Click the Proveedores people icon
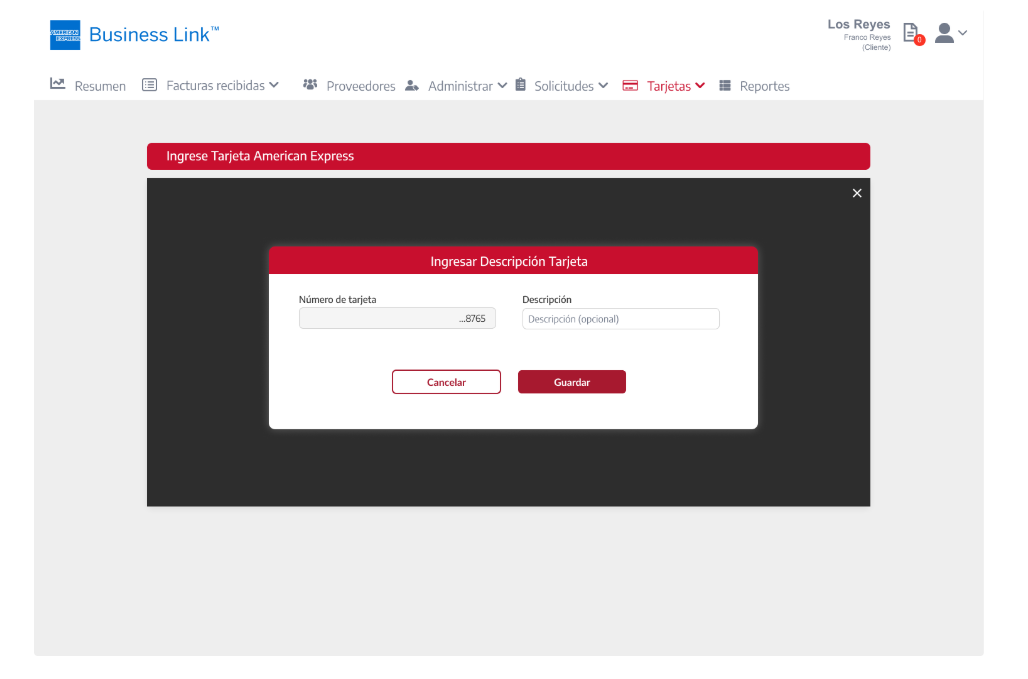 (310, 85)
